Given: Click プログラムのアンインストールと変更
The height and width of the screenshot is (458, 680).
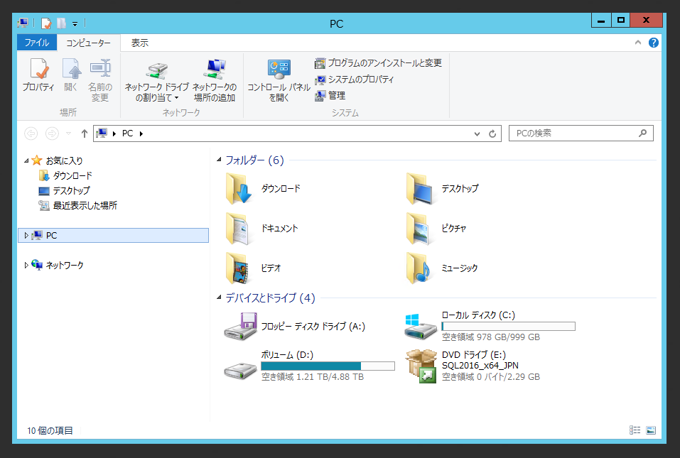Looking at the screenshot, I should coord(378,63).
